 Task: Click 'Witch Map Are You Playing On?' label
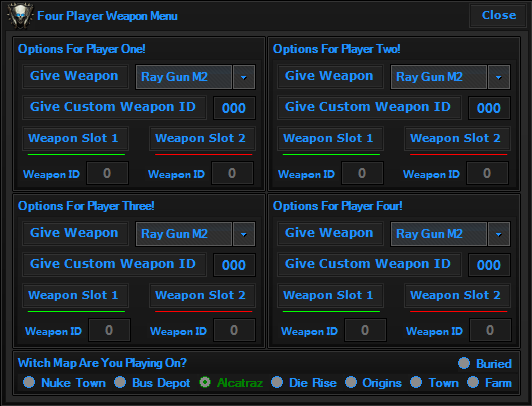(x=102, y=363)
